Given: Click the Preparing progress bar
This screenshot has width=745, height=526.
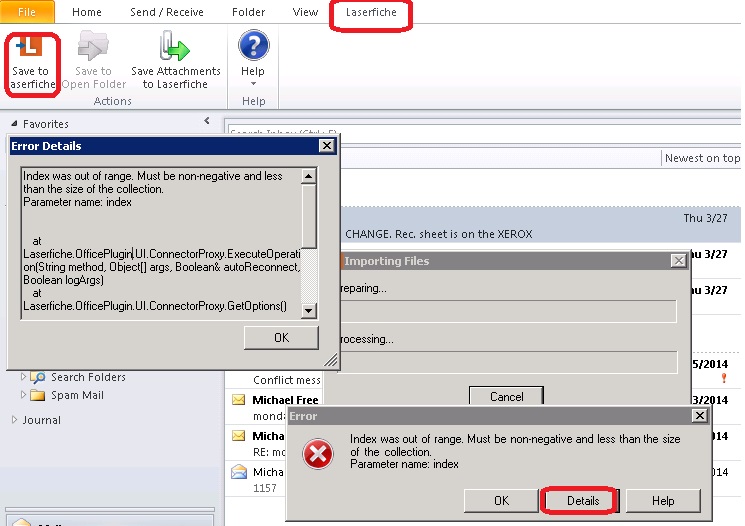Looking at the screenshot, I should point(508,311).
